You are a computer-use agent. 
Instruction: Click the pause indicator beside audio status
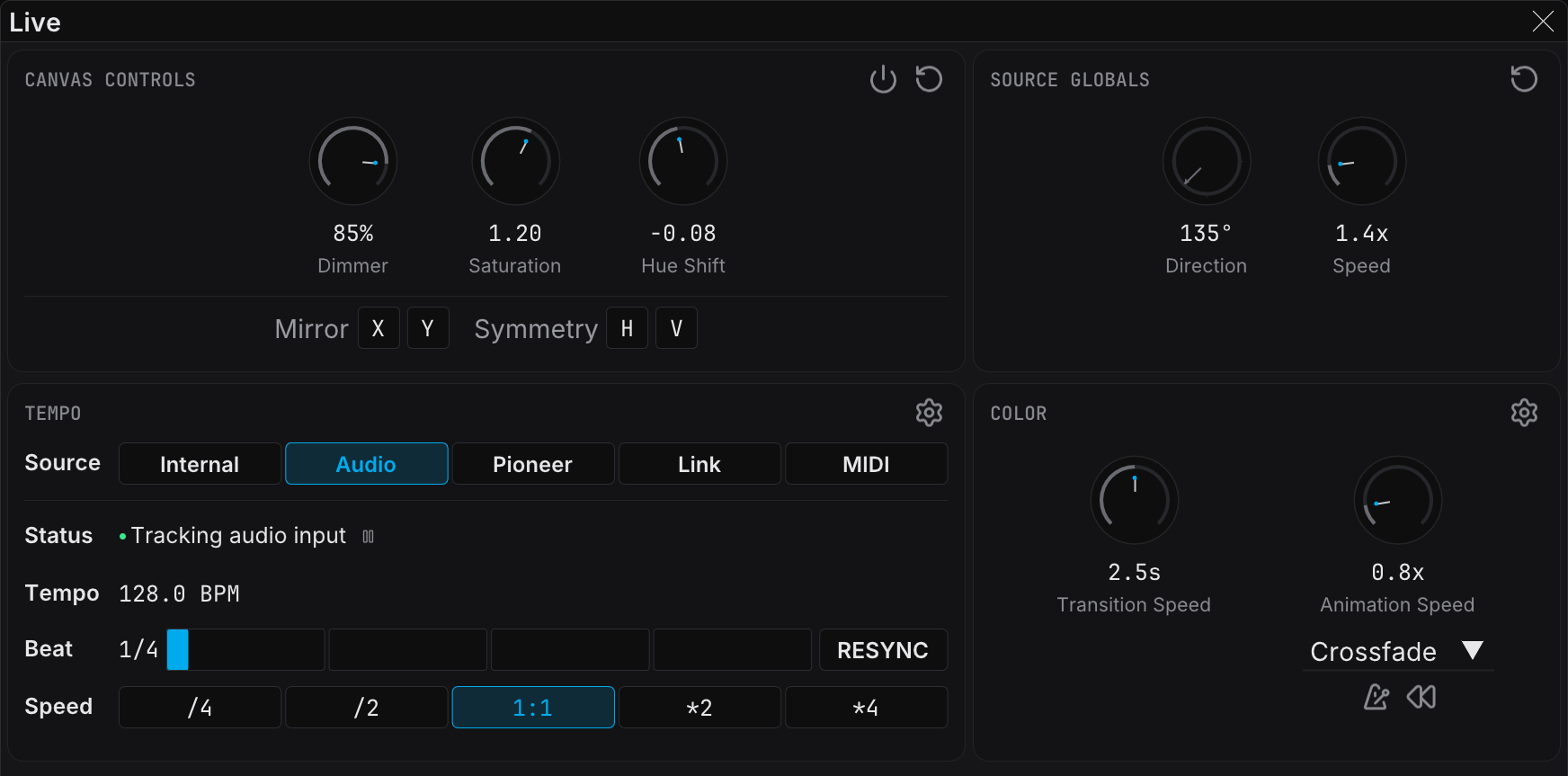coord(369,537)
